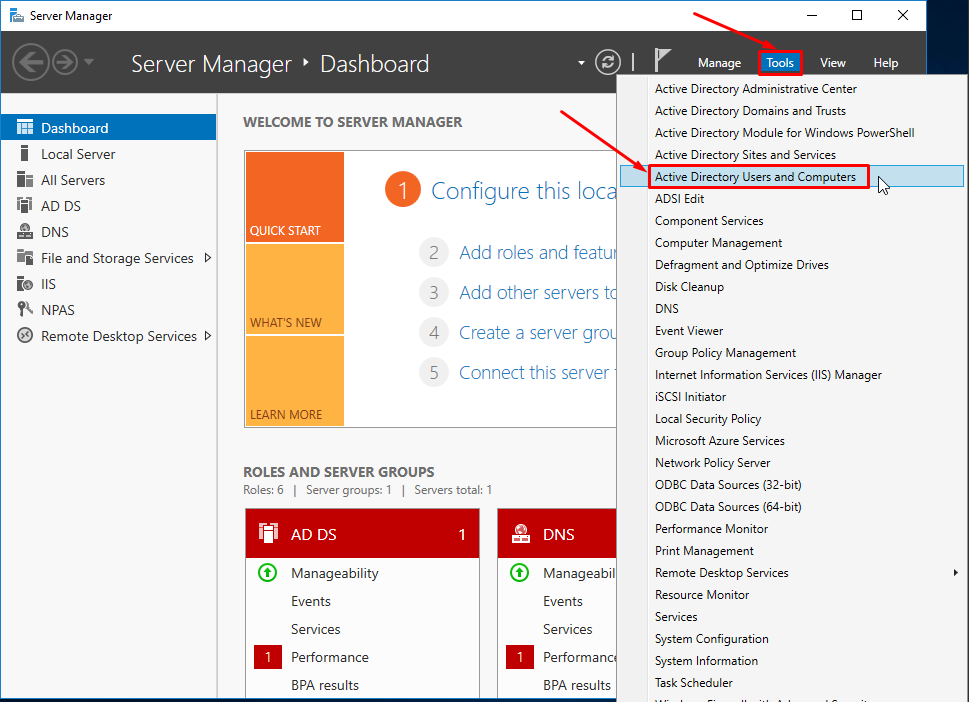Screen dimensions: 969x702
Task: Click the NPAS key icon
Action: pos(25,309)
